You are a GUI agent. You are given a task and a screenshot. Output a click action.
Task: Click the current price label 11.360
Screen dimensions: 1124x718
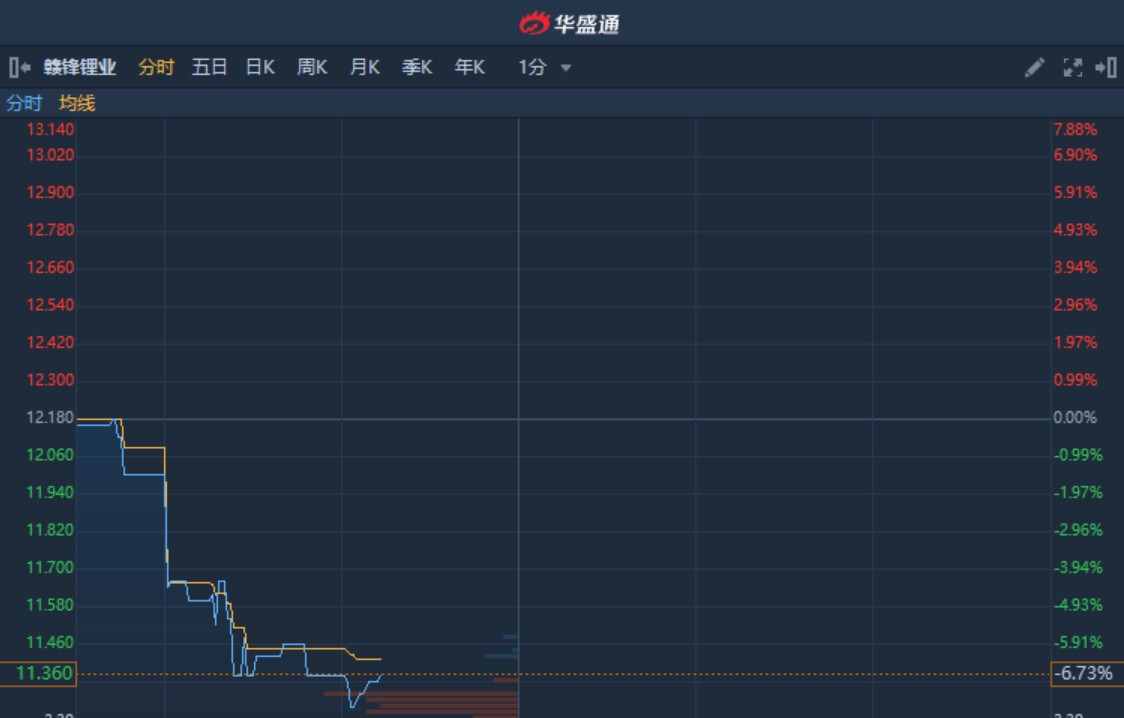(x=38, y=674)
